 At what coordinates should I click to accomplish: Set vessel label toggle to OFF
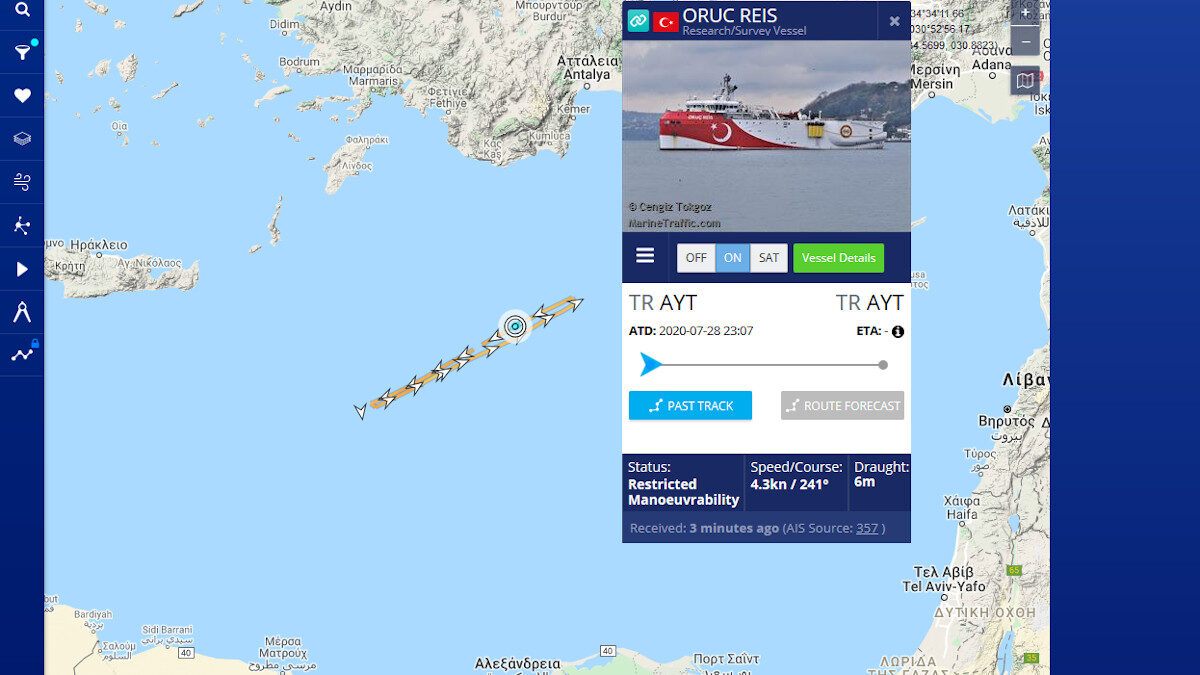pyautogui.click(x=696, y=258)
